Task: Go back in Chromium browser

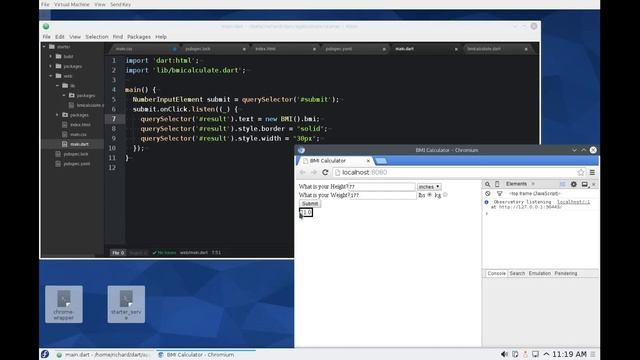Action: (302, 172)
